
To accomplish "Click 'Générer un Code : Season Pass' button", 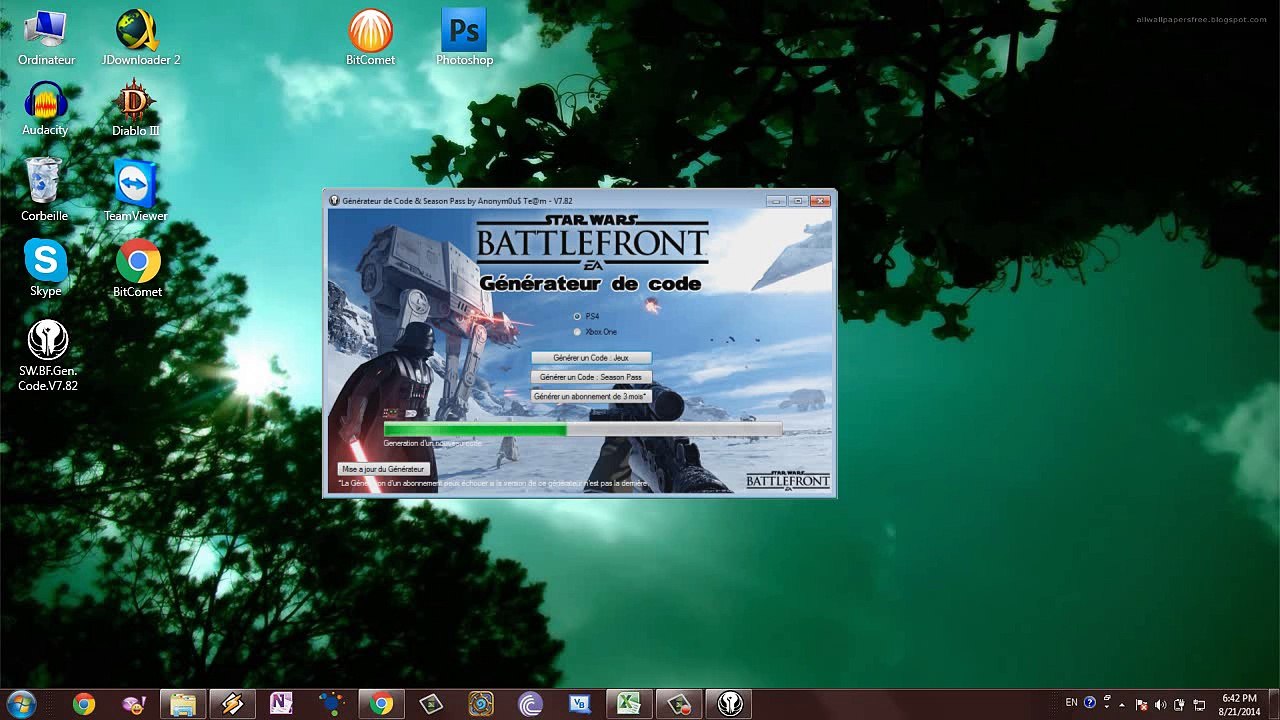I will pos(591,377).
